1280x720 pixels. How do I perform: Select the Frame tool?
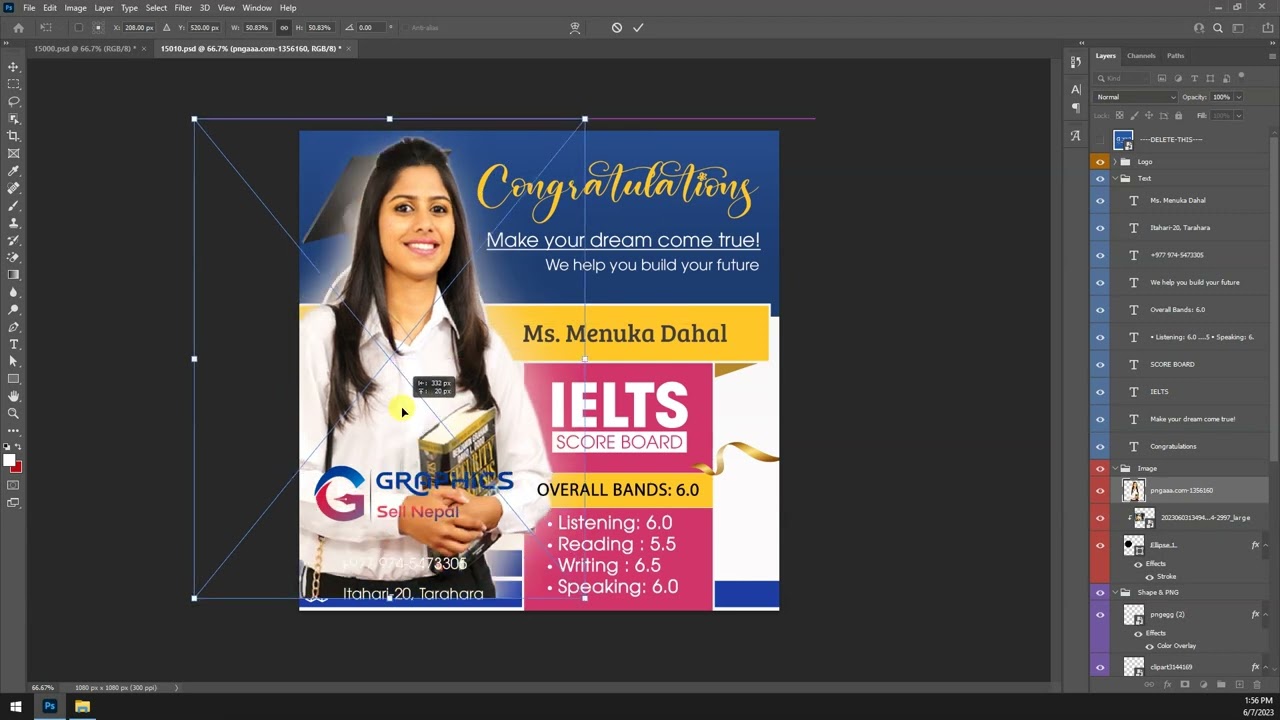point(13,153)
